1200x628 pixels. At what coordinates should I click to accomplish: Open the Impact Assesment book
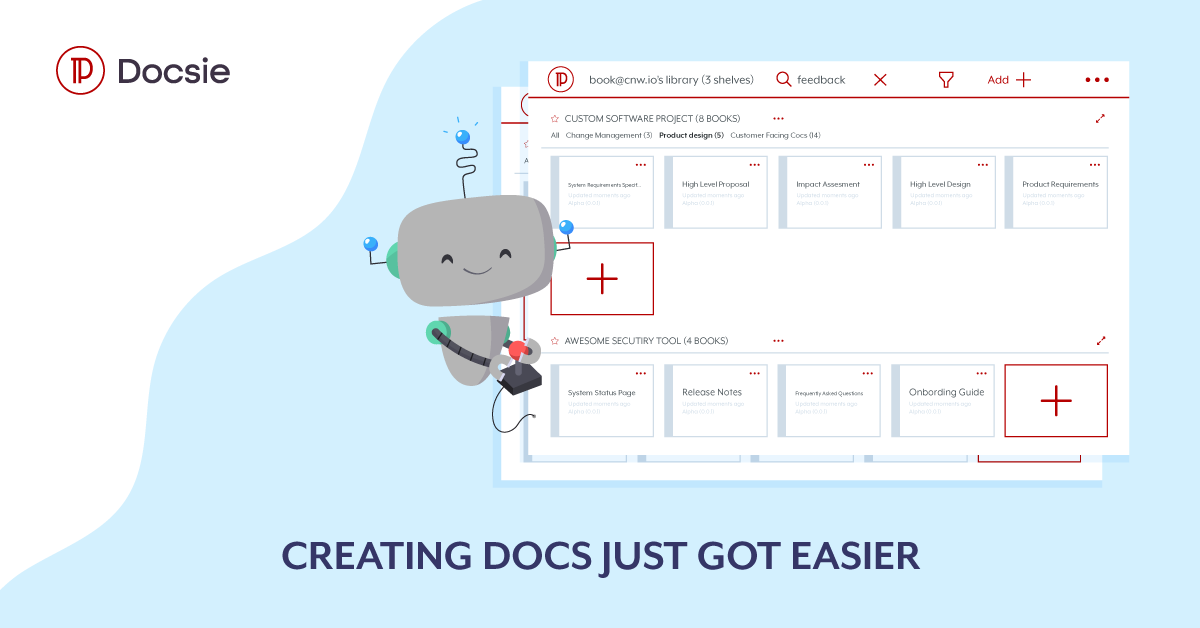tap(830, 192)
